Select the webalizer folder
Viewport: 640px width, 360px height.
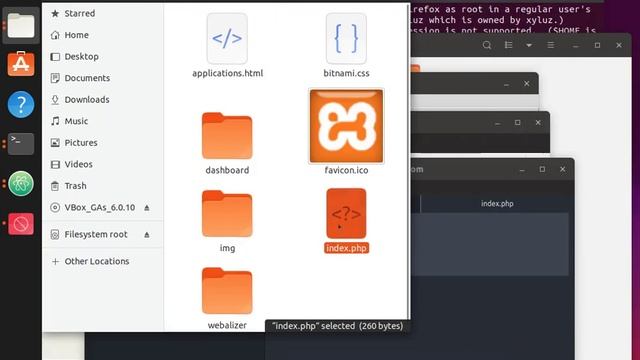(x=227, y=291)
